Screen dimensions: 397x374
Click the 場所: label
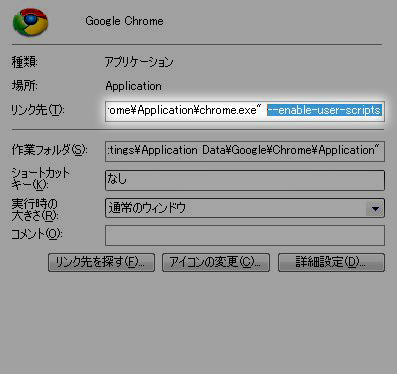pos(25,86)
